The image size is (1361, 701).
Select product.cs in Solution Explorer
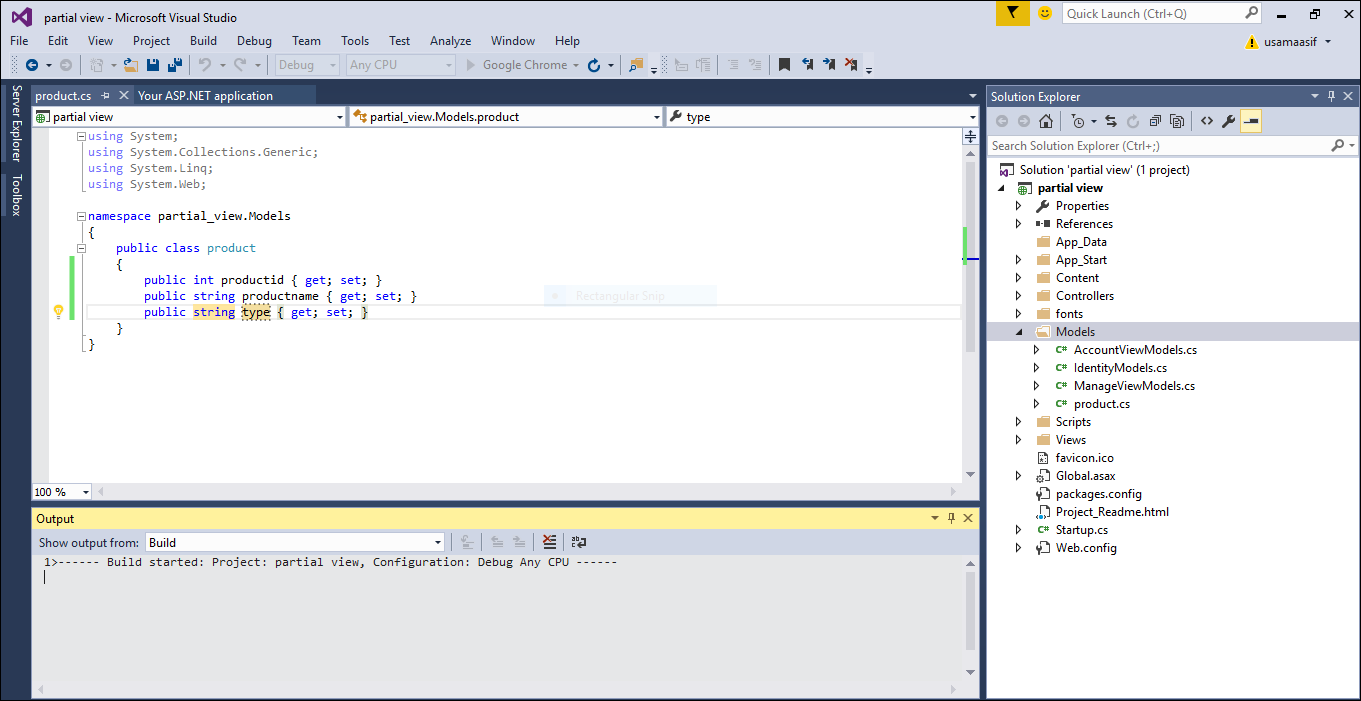point(1102,404)
